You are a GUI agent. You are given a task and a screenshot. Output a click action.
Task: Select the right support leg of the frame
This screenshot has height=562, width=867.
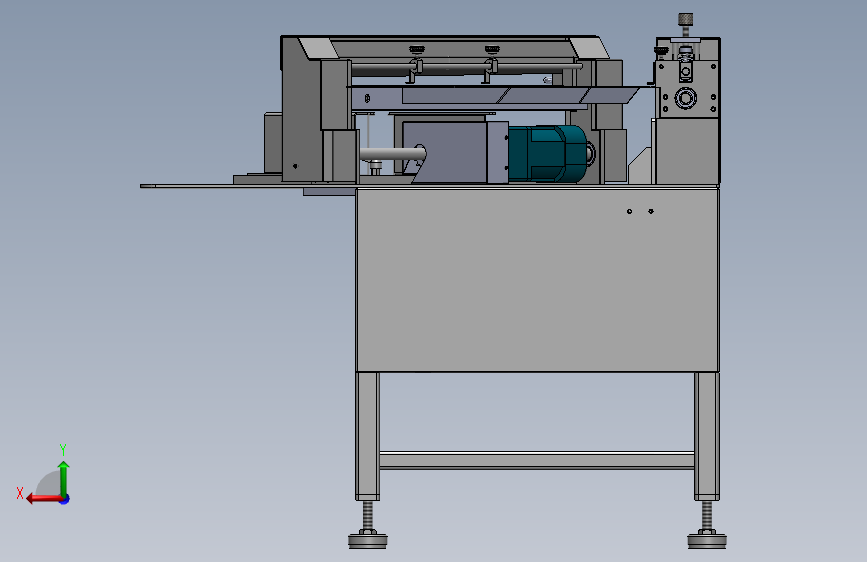pyautogui.click(x=707, y=436)
